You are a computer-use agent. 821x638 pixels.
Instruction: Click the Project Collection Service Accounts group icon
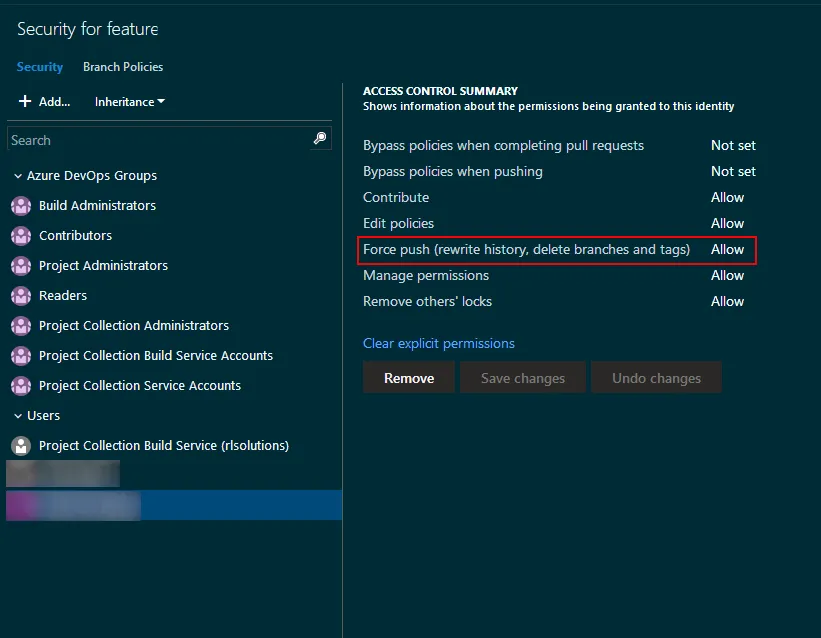point(21,385)
